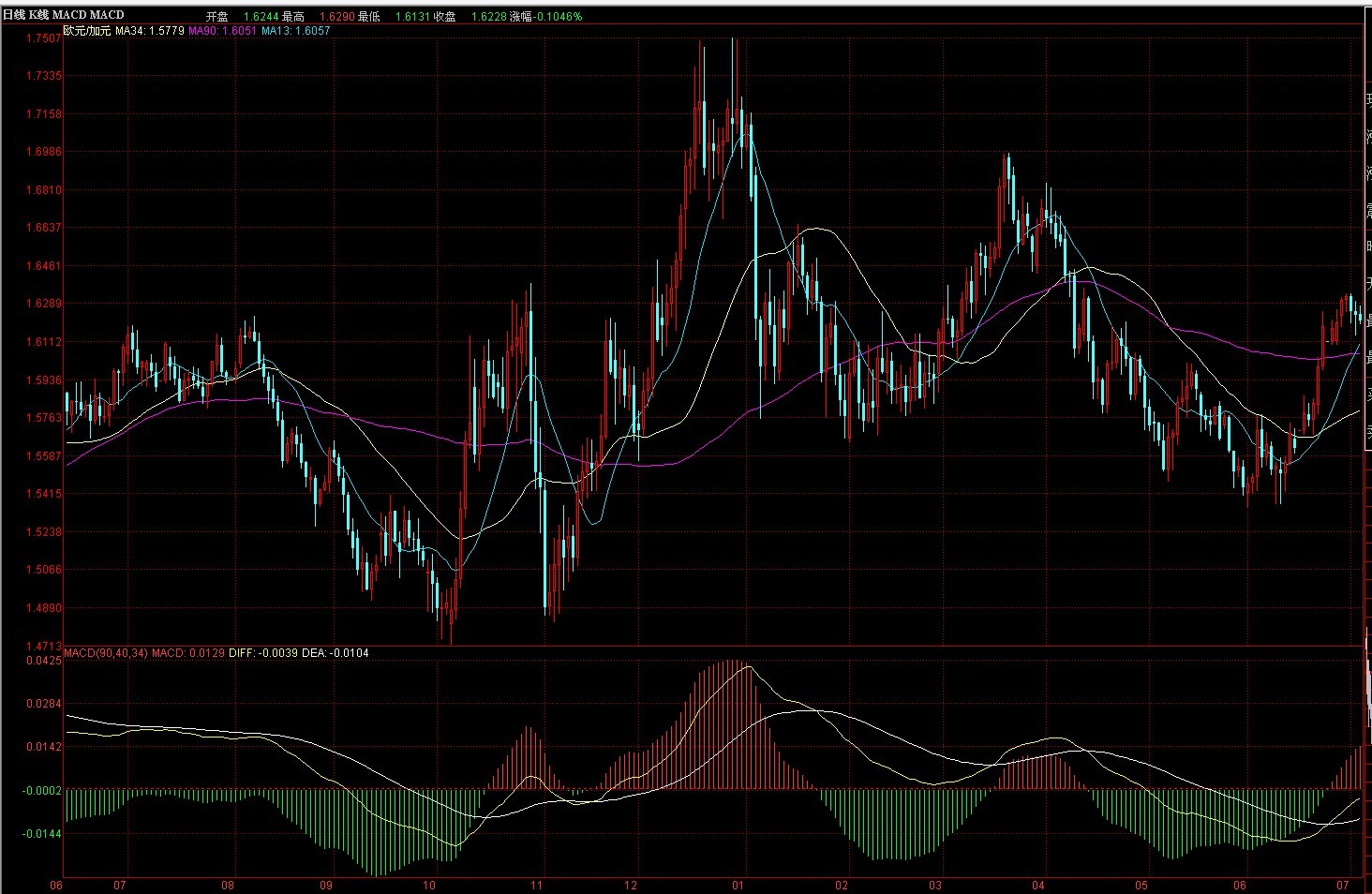
Task: Click the DEA: -0.0104 readout
Action: 335,653
